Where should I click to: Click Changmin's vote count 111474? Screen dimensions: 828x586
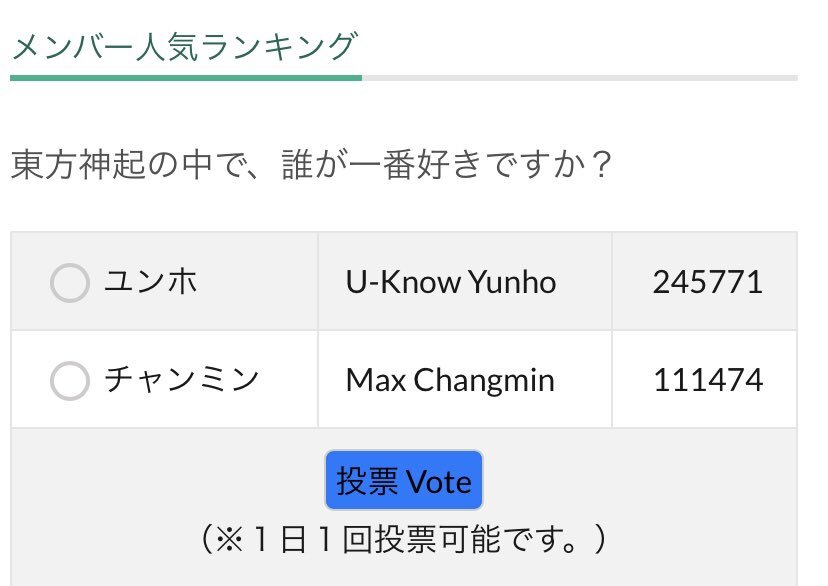tap(708, 380)
